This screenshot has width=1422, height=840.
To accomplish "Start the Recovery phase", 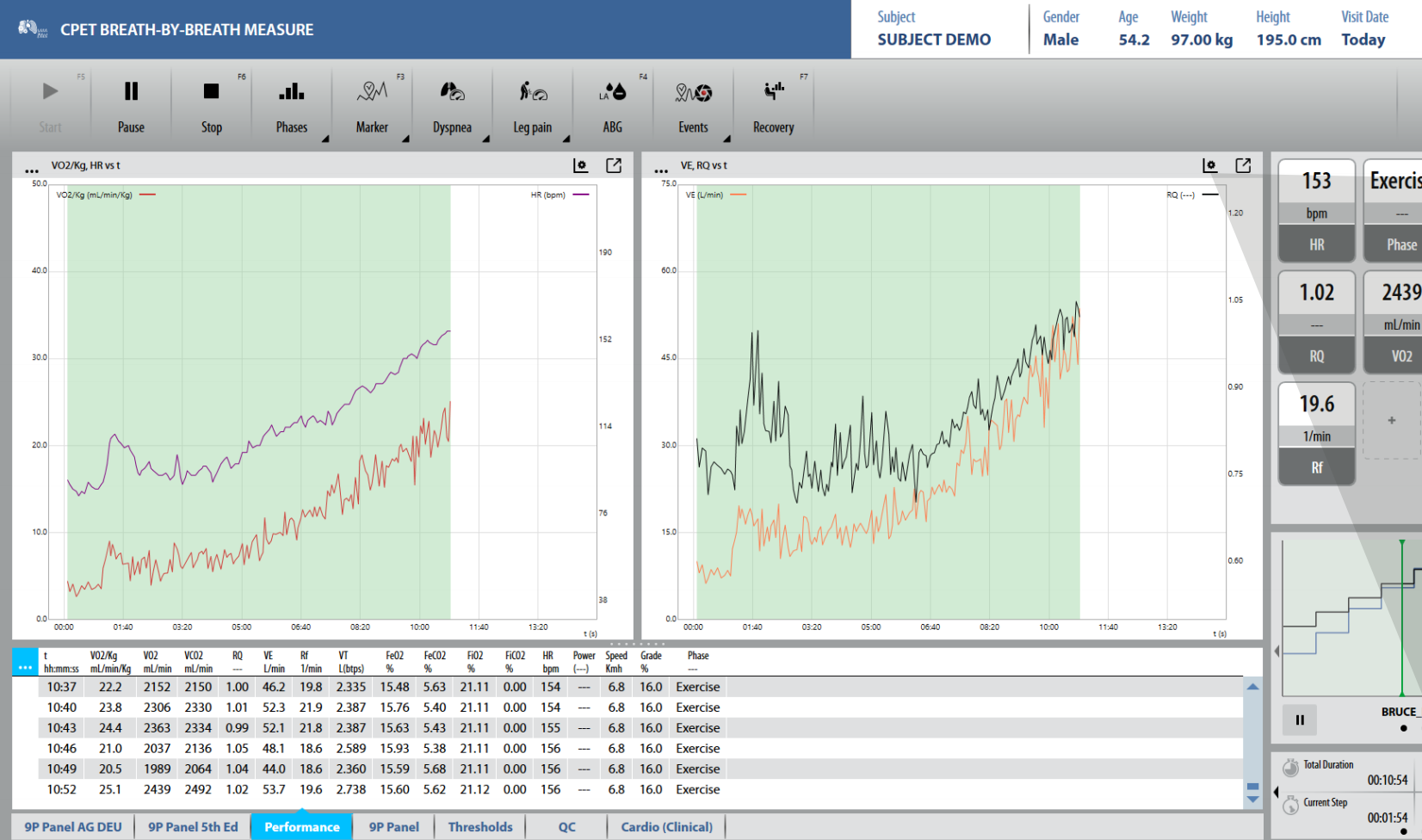I will (773, 106).
